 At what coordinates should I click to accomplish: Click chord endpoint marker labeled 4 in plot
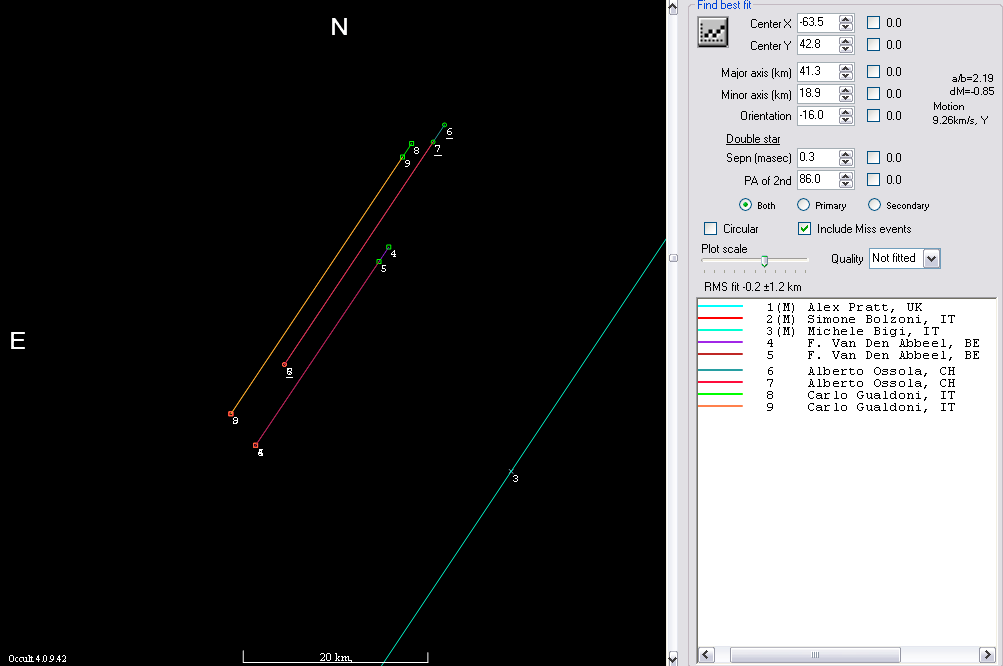[x=388, y=247]
